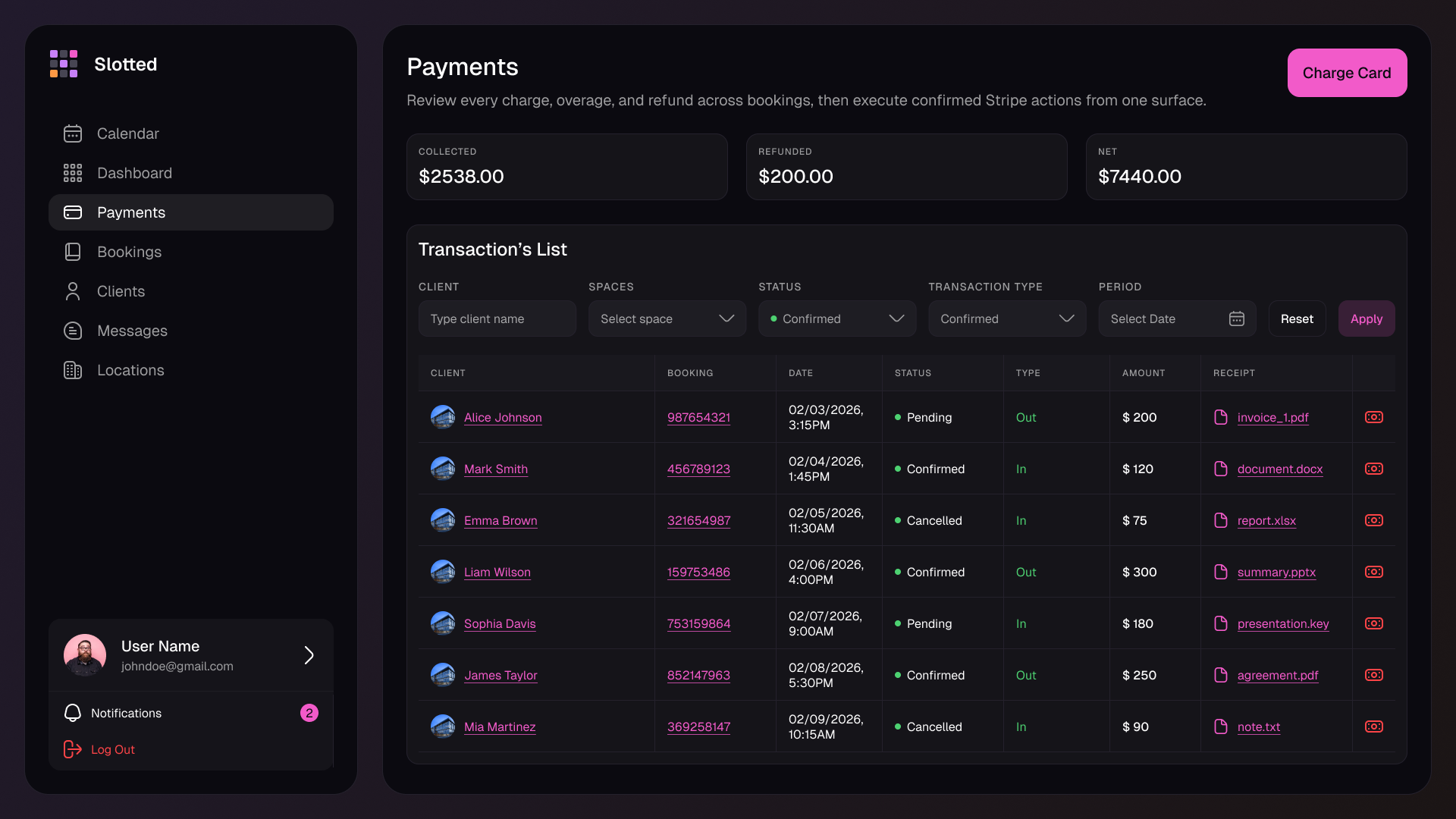Image resolution: width=1456 pixels, height=819 pixels.
Task: Open the agreement.pdf receipt
Action: tap(1278, 675)
